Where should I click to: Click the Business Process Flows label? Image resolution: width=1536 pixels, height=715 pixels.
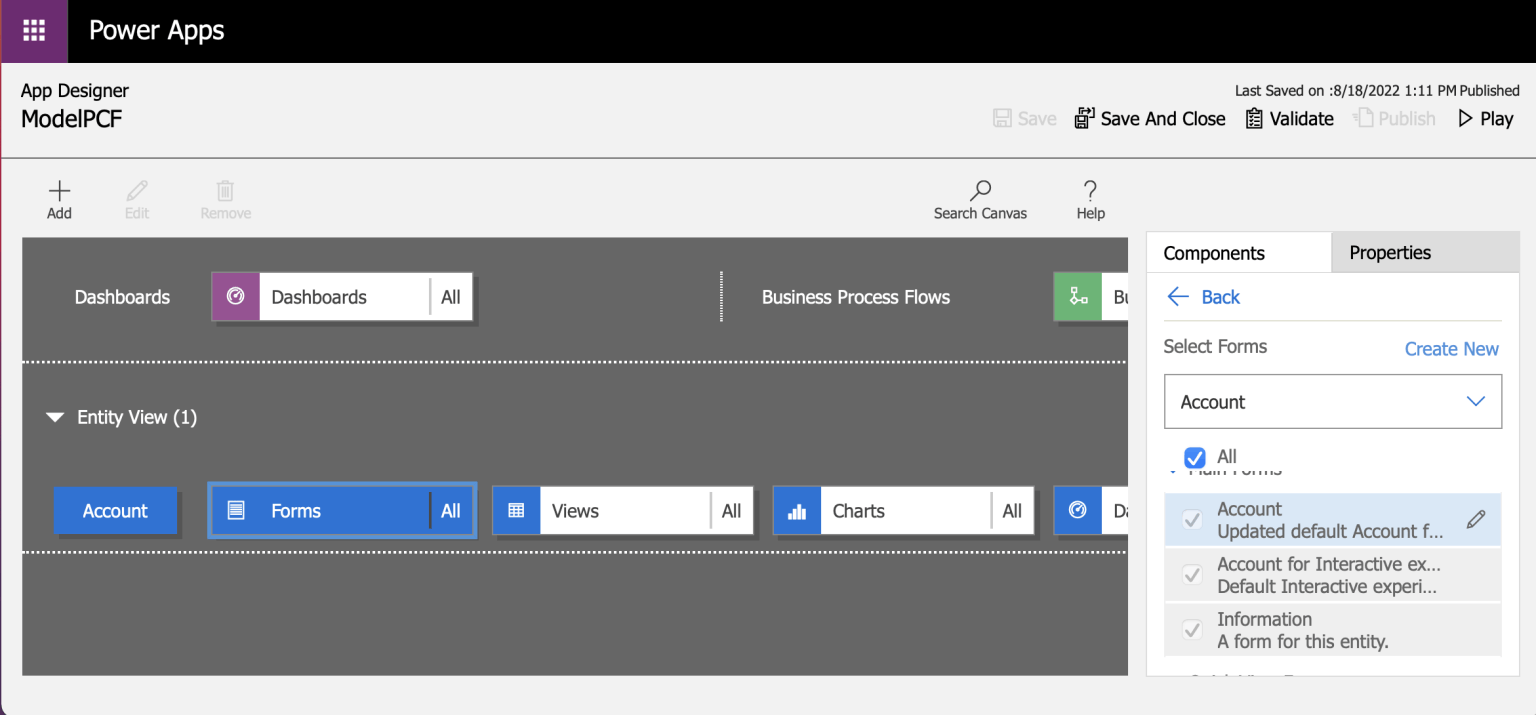tap(856, 297)
